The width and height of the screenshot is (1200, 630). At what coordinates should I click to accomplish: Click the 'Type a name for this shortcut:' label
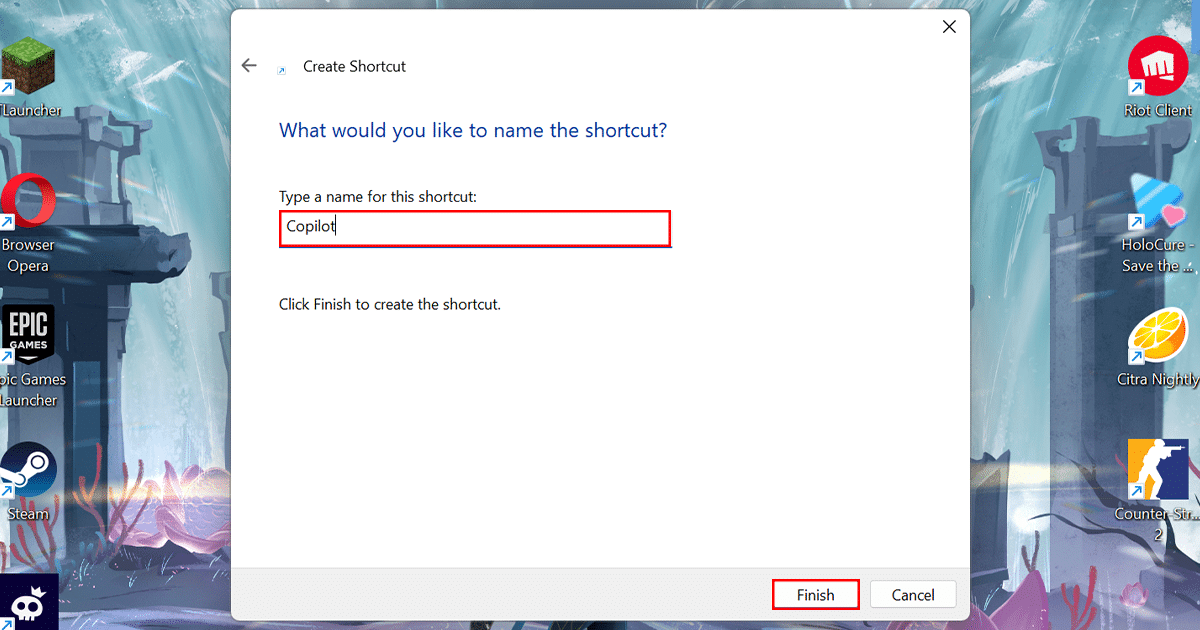point(378,197)
